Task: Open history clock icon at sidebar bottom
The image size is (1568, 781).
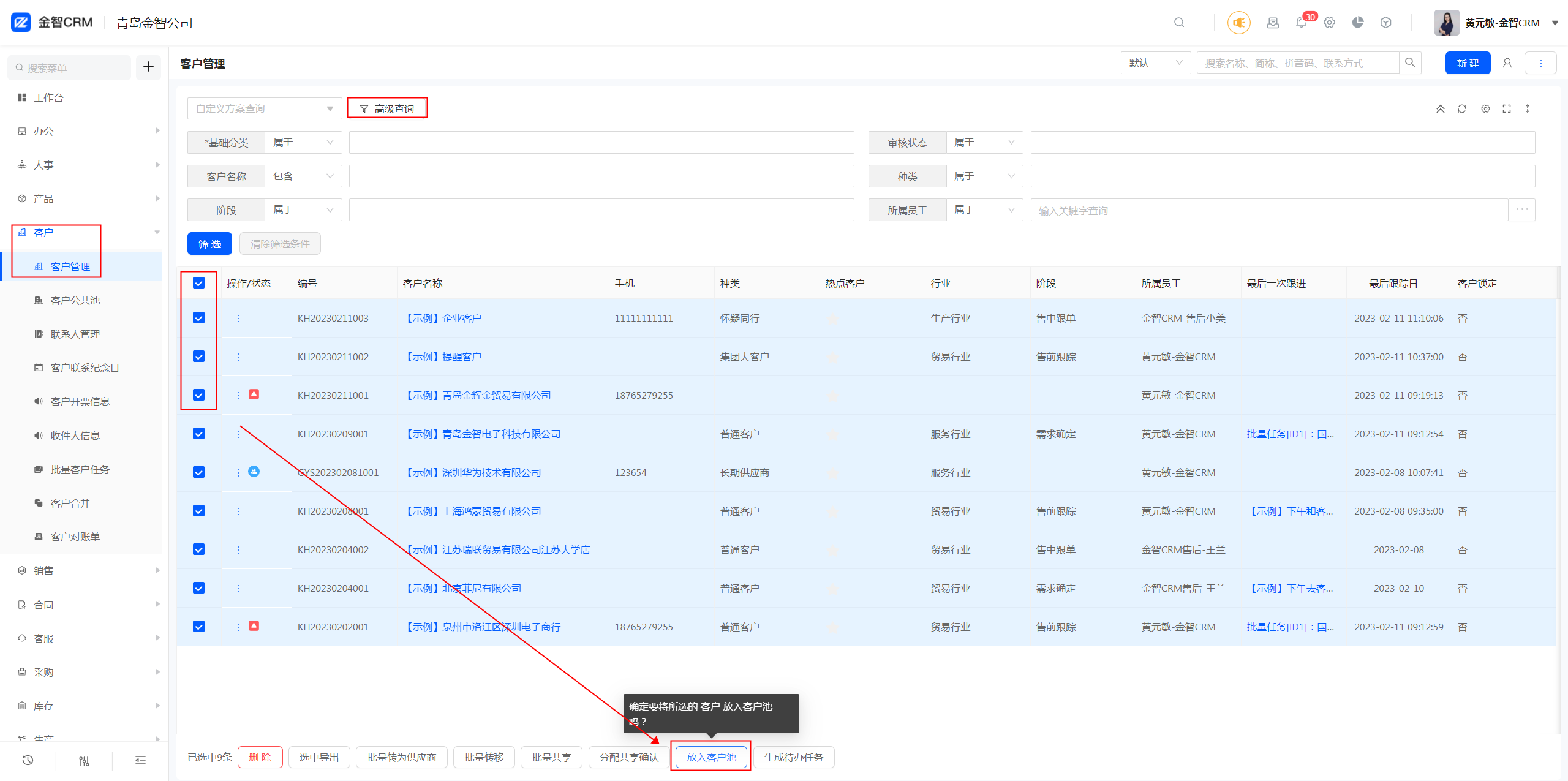Action: pos(28,760)
